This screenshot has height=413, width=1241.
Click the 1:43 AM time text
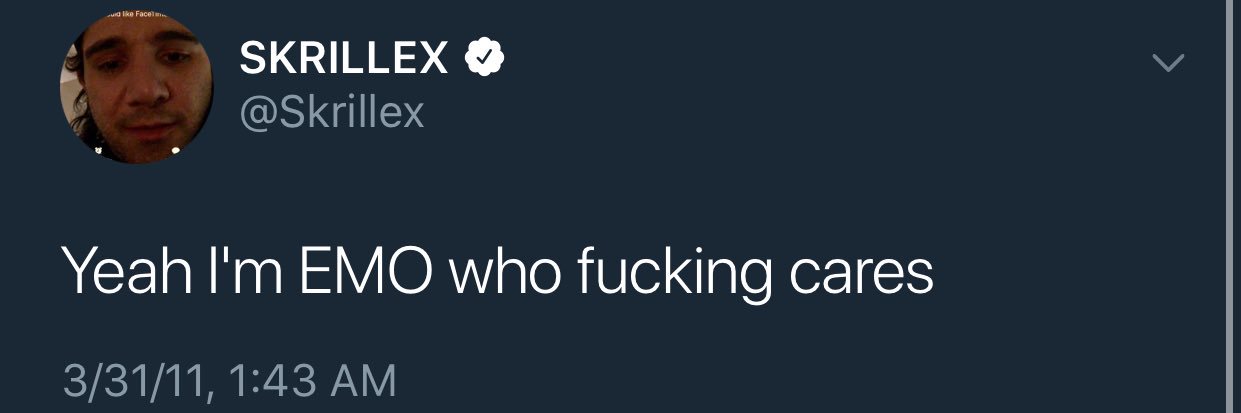pyautogui.click(x=314, y=380)
